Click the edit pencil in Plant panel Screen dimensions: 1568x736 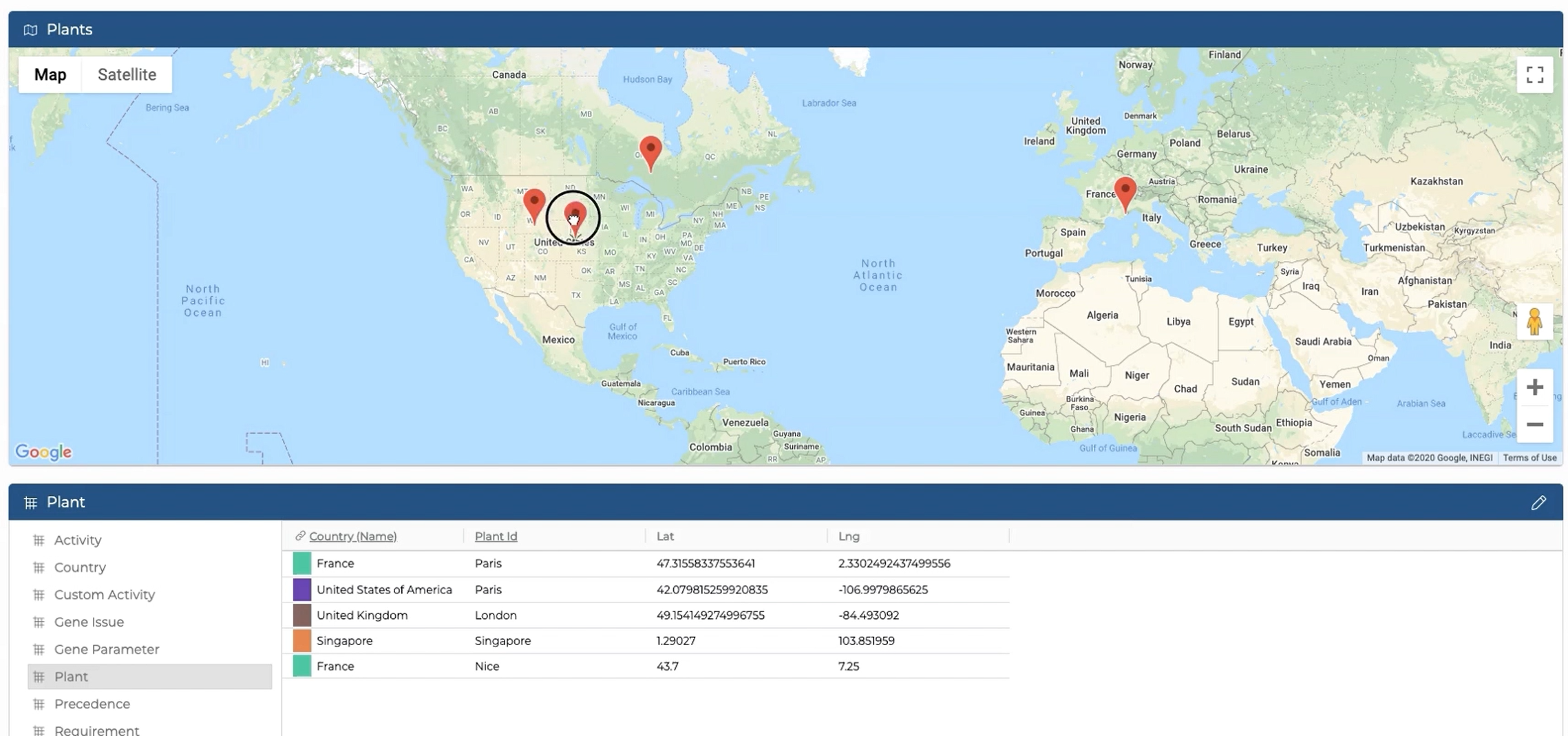coord(1538,503)
